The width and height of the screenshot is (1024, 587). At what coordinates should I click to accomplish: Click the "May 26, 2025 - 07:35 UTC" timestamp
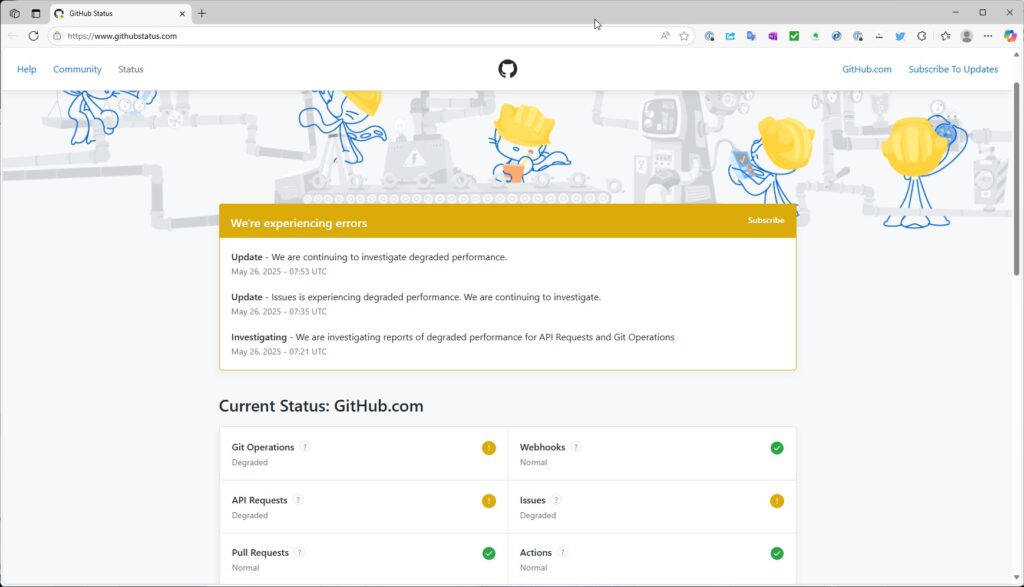pos(279,311)
